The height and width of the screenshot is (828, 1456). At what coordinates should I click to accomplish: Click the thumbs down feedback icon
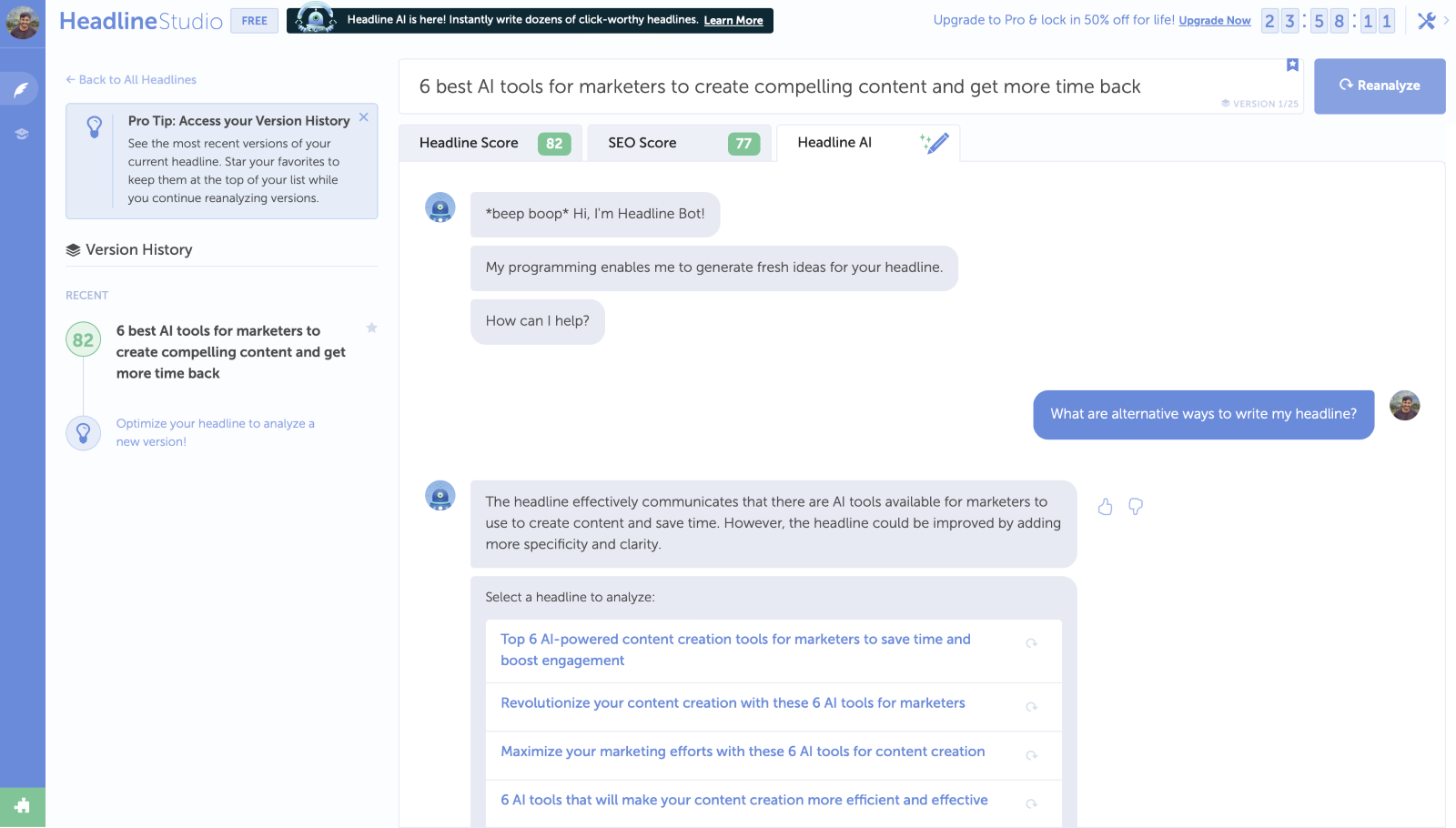point(1136,507)
